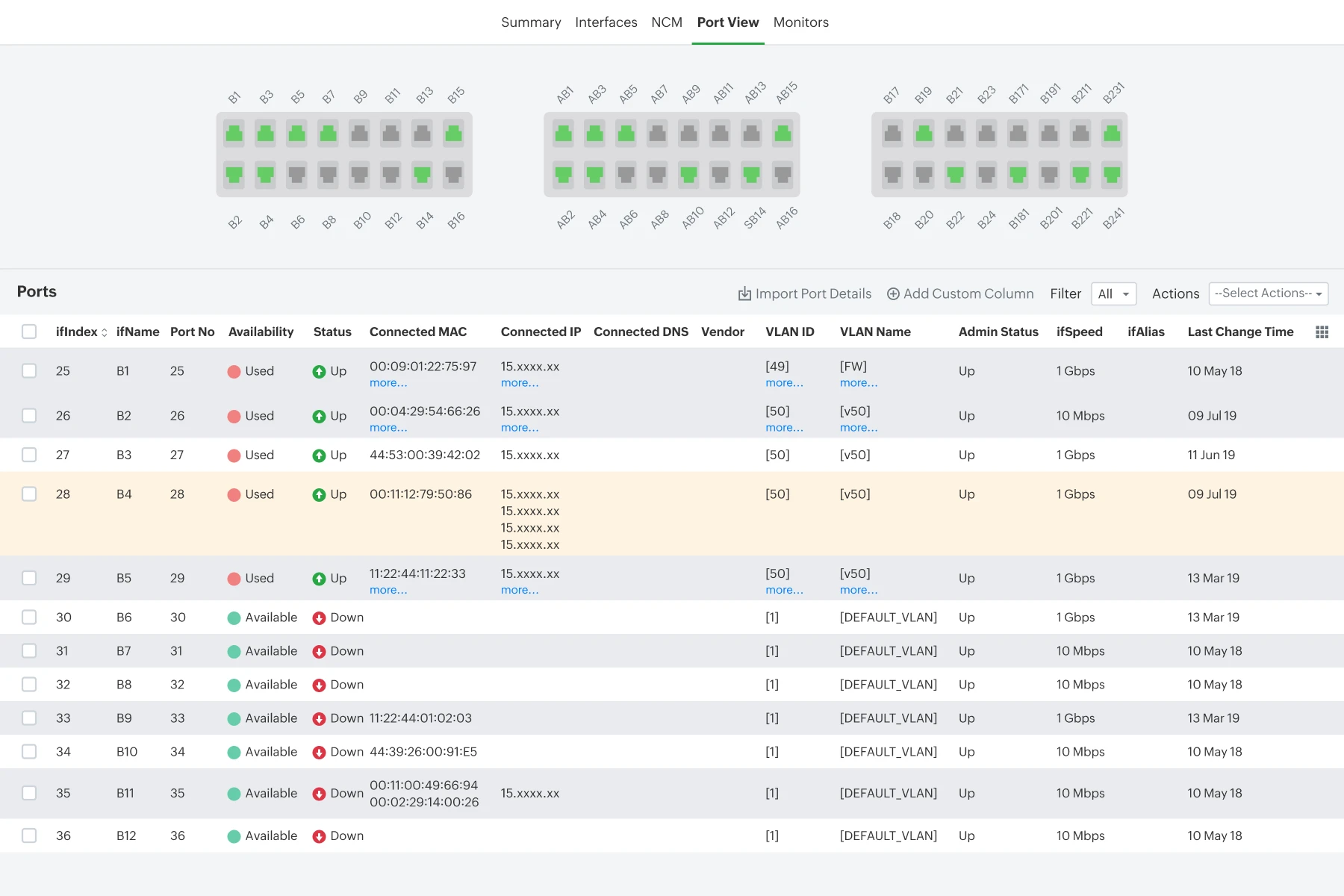Open the Filter All dropdown
Image resolution: width=1344 pixels, height=896 pixels.
pos(1113,294)
